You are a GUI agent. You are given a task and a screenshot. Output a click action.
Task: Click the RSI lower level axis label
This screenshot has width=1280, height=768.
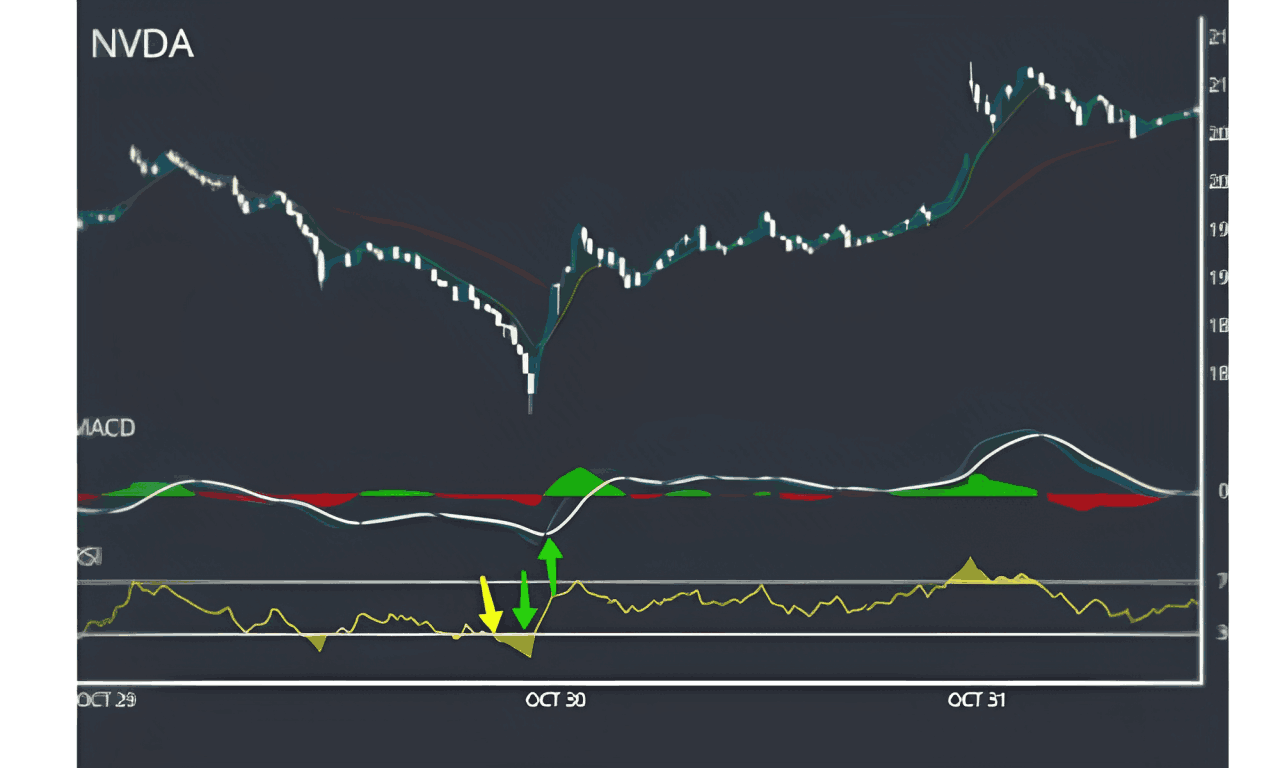pyautogui.click(x=1222, y=632)
